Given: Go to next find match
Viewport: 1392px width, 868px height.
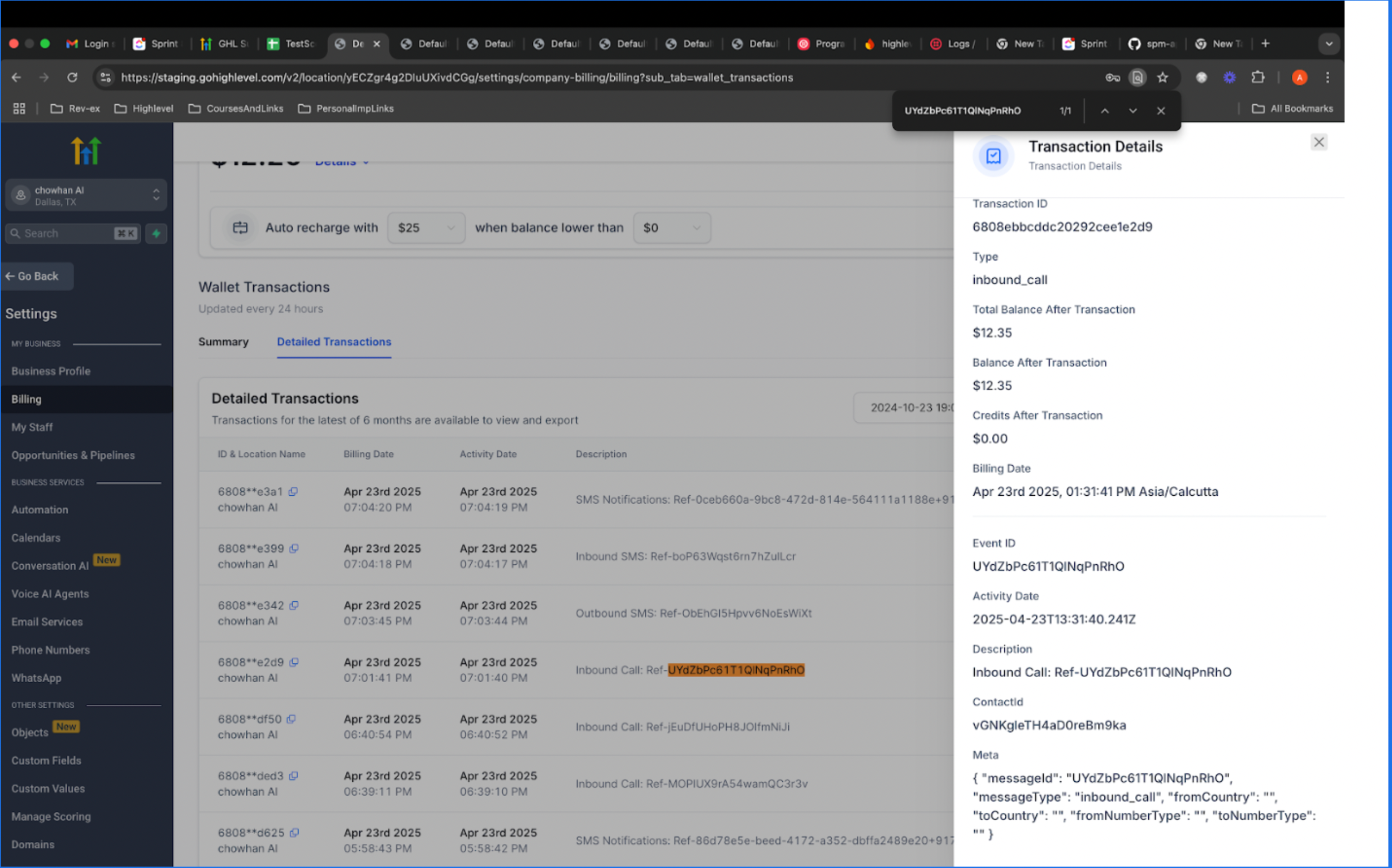Looking at the screenshot, I should (1133, 111).
